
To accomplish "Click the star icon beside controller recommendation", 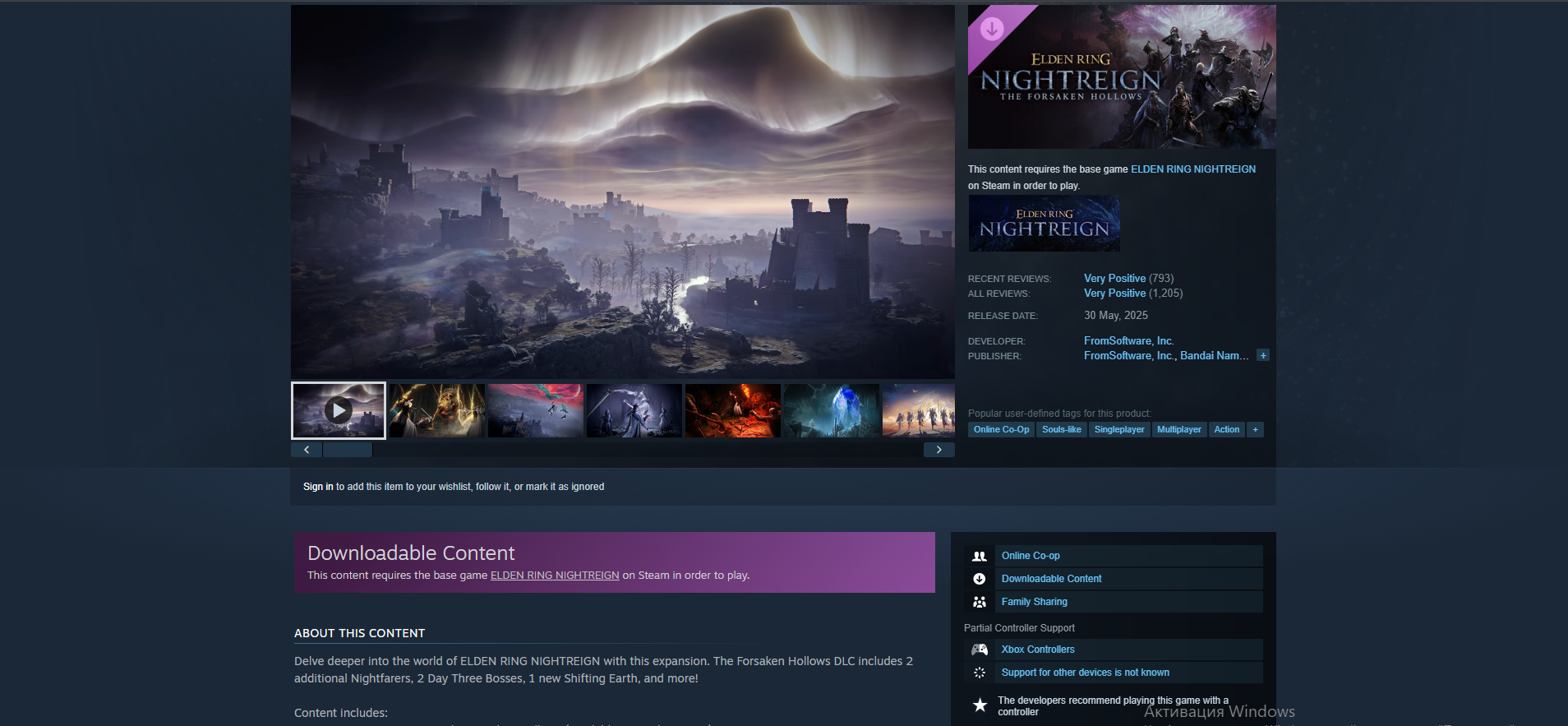I will 980,705.
